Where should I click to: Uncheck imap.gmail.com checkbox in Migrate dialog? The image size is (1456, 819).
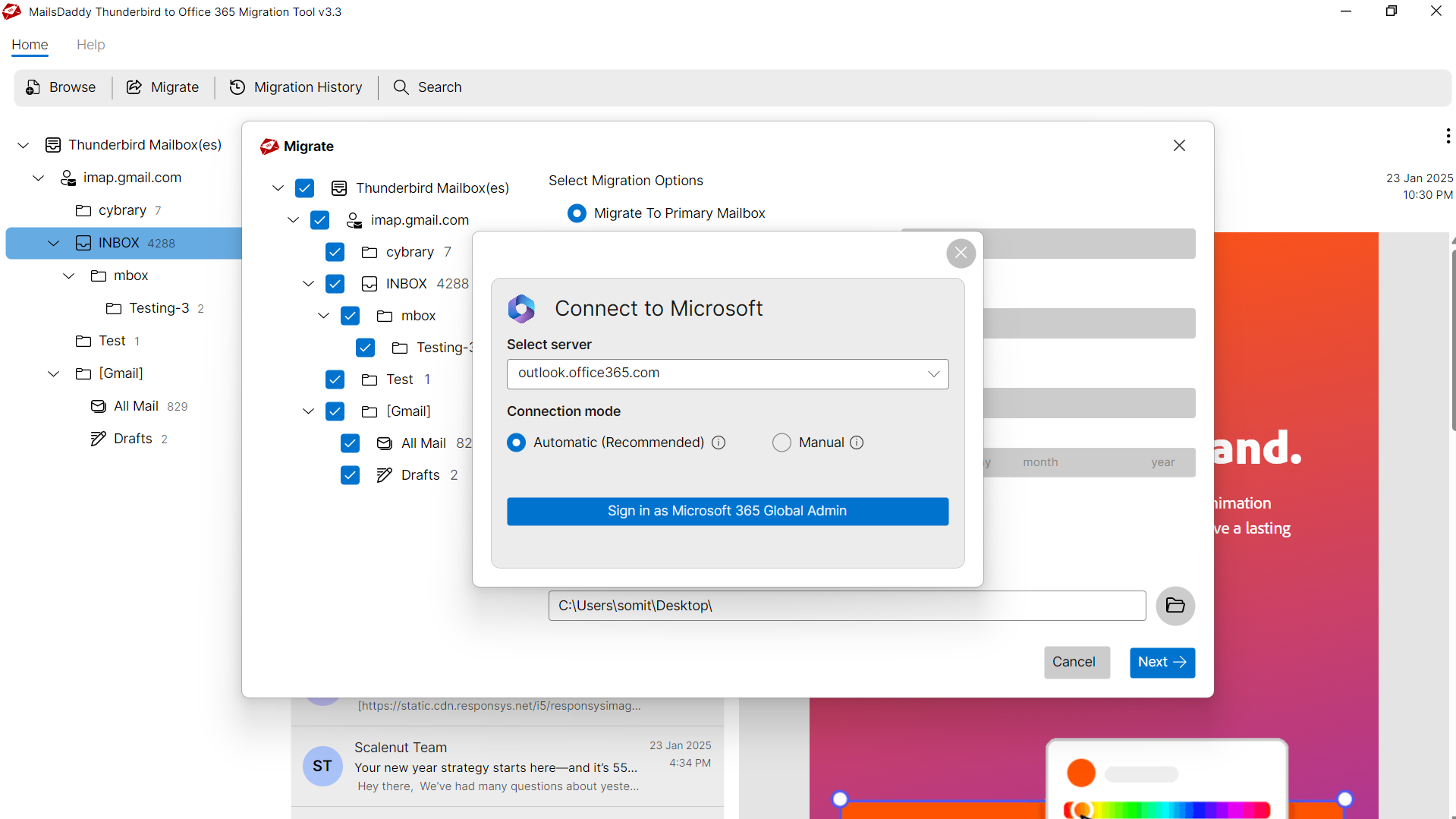319,220
